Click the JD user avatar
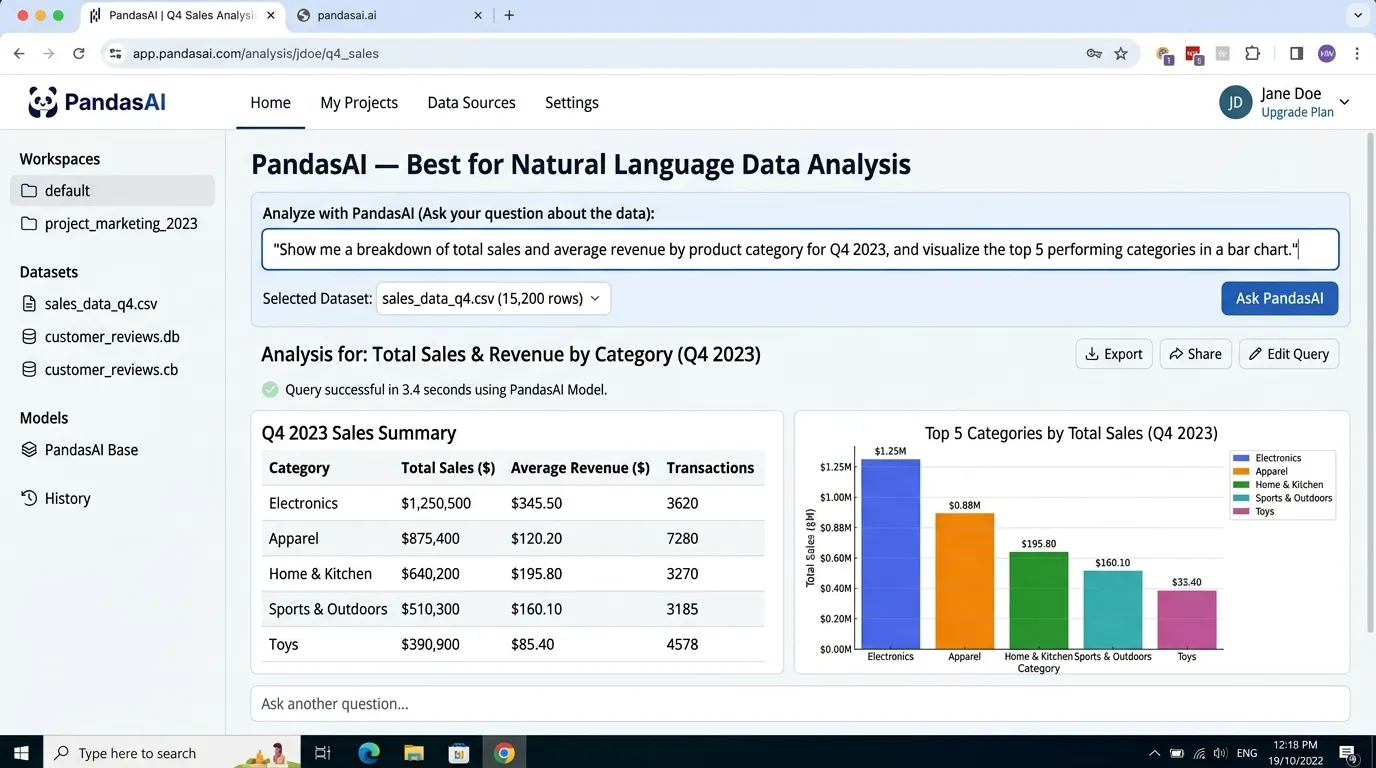Image resolution: width=1376 pixels, height=768 pixels. 1236,102
